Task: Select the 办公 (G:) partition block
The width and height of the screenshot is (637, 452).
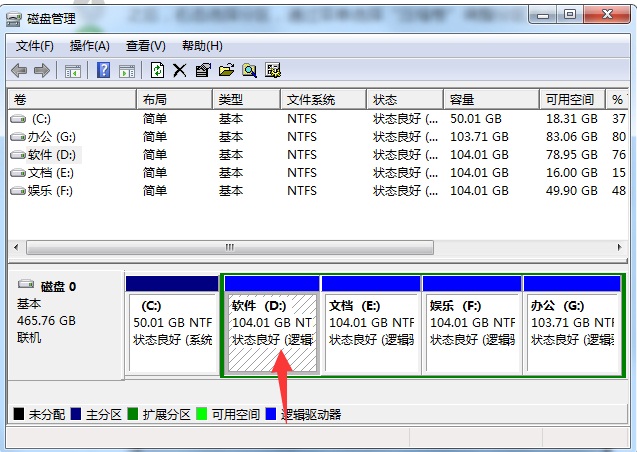Action: pyautogui.click(x=572, y=325)
